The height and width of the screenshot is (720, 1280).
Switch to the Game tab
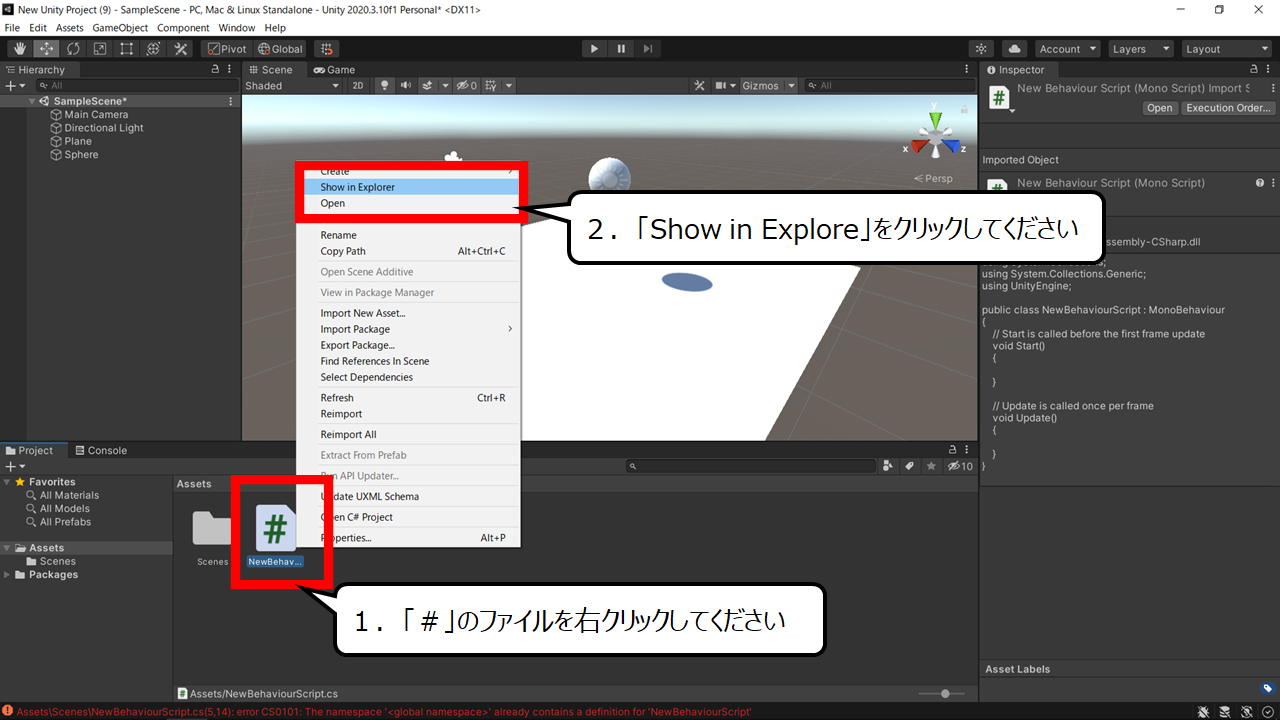(334, 70)
